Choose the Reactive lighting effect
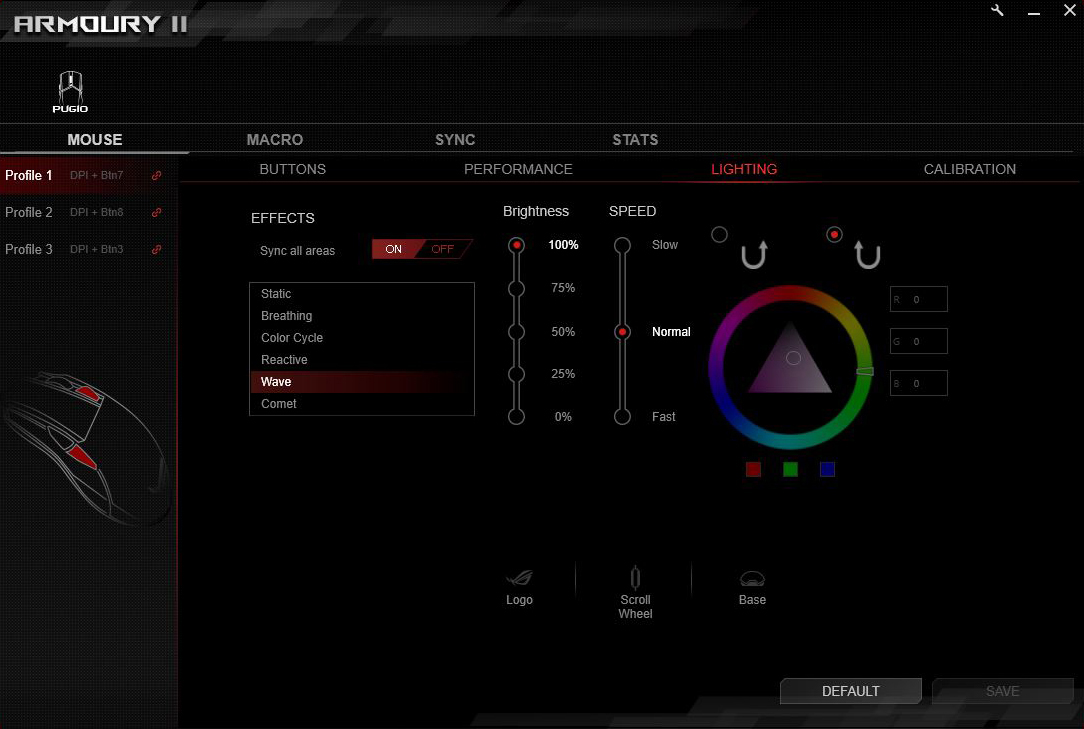The height and width of the screenshot is (729, 1084). (x=362, y=360)
